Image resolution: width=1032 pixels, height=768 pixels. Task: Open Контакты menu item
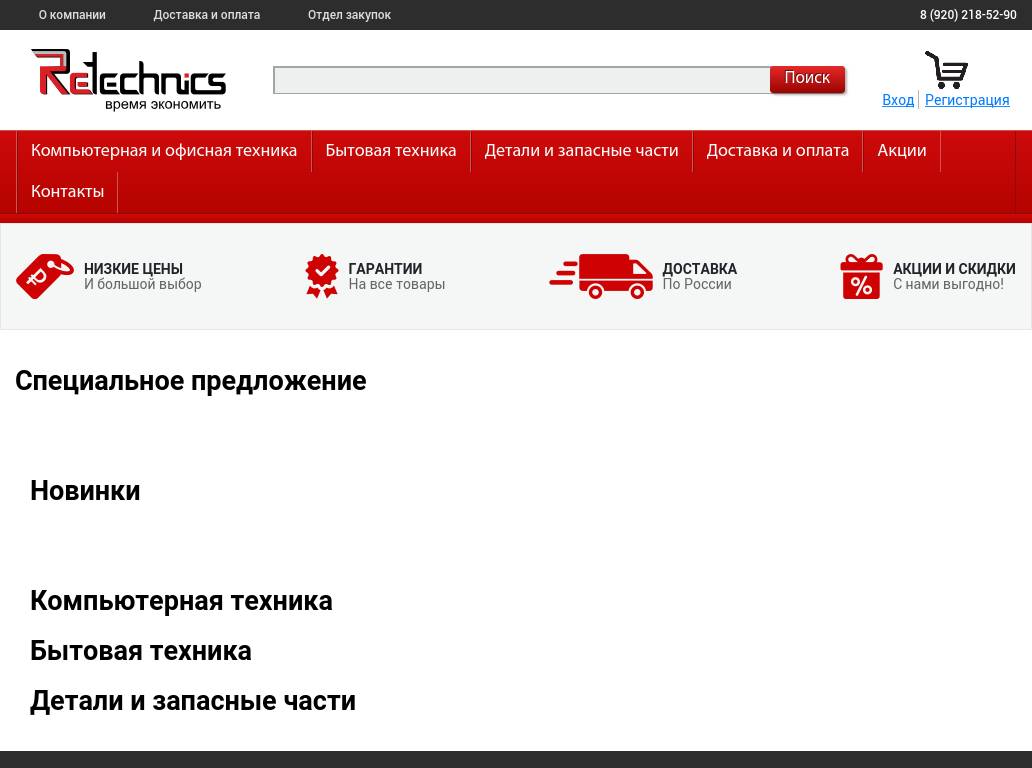(x=67, y=192)
